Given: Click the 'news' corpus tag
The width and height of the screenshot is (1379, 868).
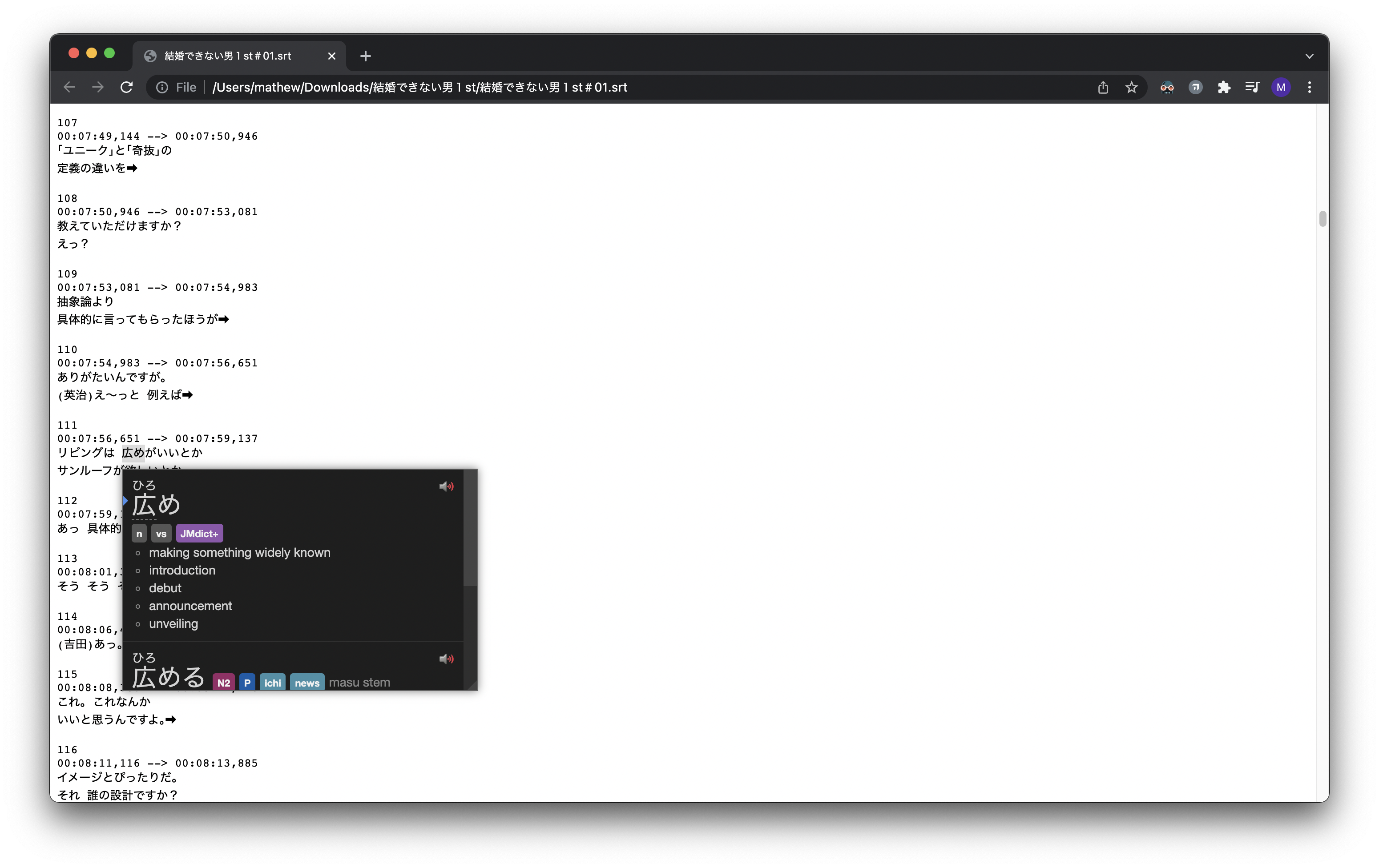Looking at the screenshot, I should point(306,682).
